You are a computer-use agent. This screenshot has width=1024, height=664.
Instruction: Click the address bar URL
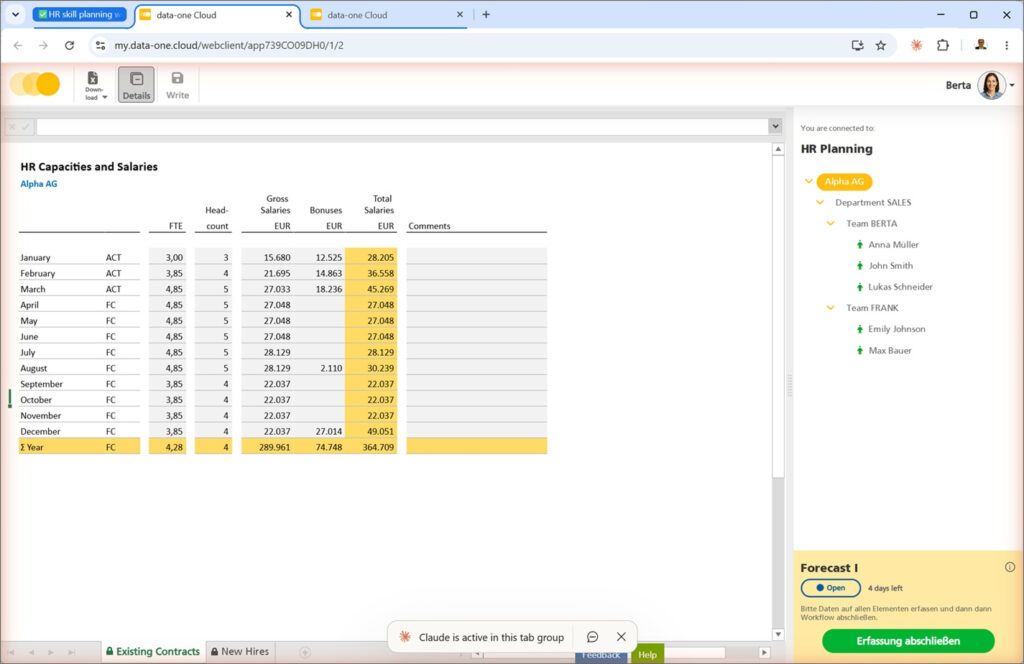pyautogui.click(x=229, y=45)
